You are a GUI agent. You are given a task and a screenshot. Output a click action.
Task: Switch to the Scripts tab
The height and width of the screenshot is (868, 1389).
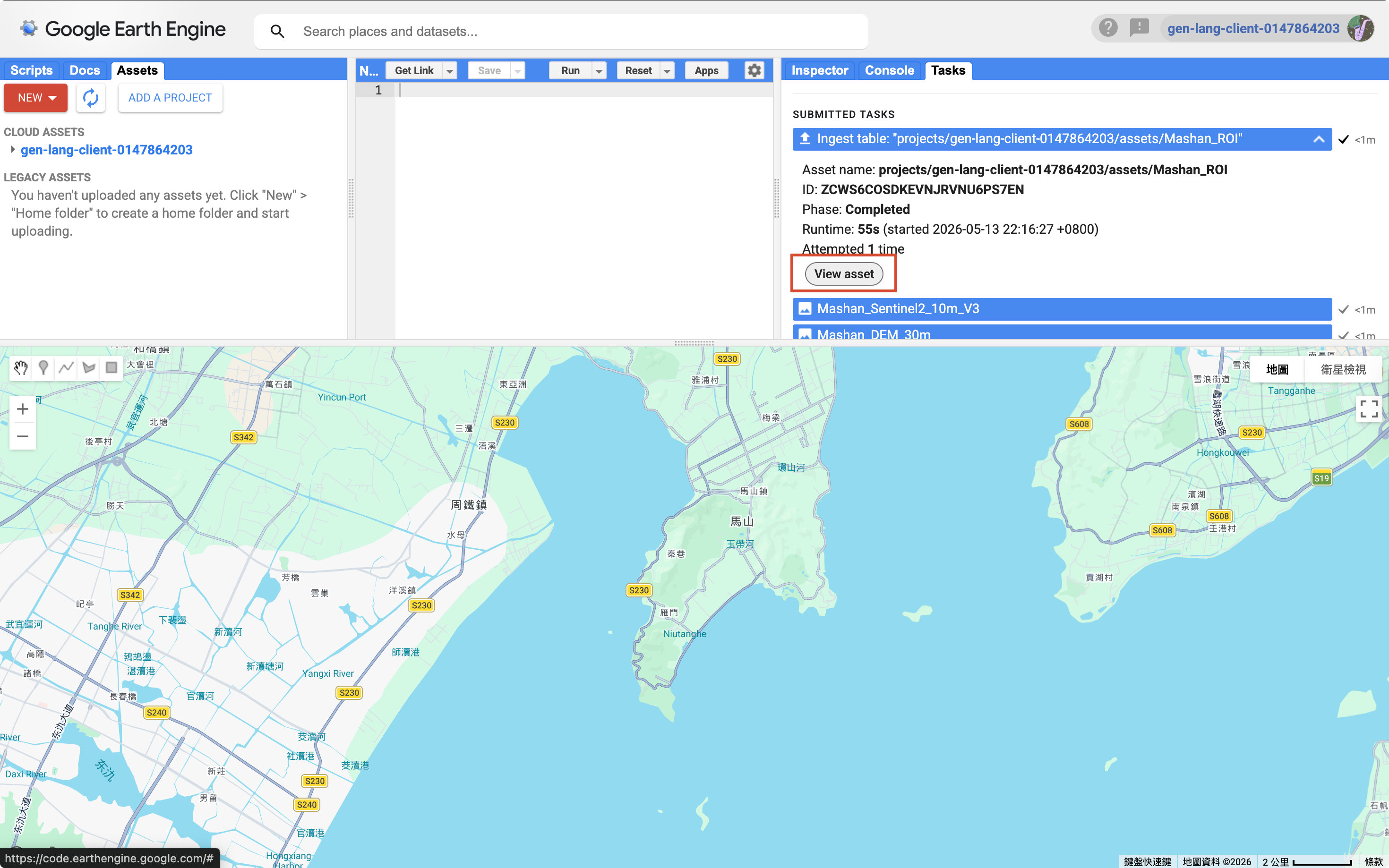tap(31, 70)
